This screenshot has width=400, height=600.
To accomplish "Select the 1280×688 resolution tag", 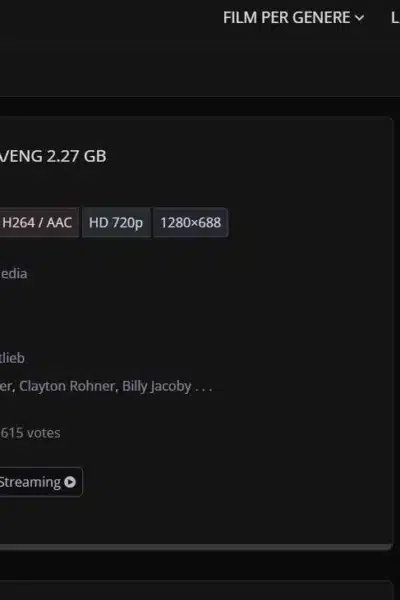I will pos(191,223).
